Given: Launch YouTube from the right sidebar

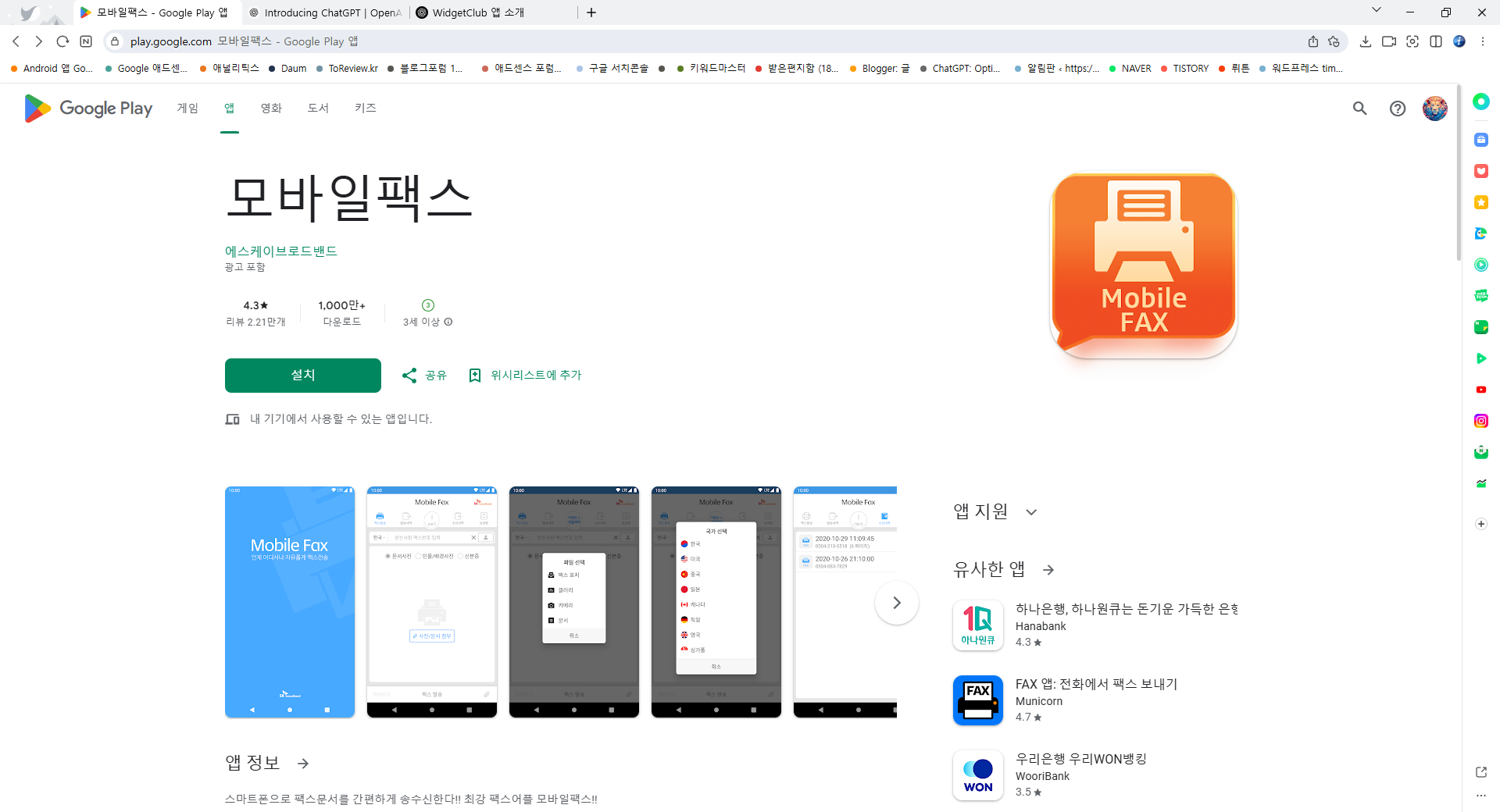Looking at the screenshot, I should (1480, 389).
